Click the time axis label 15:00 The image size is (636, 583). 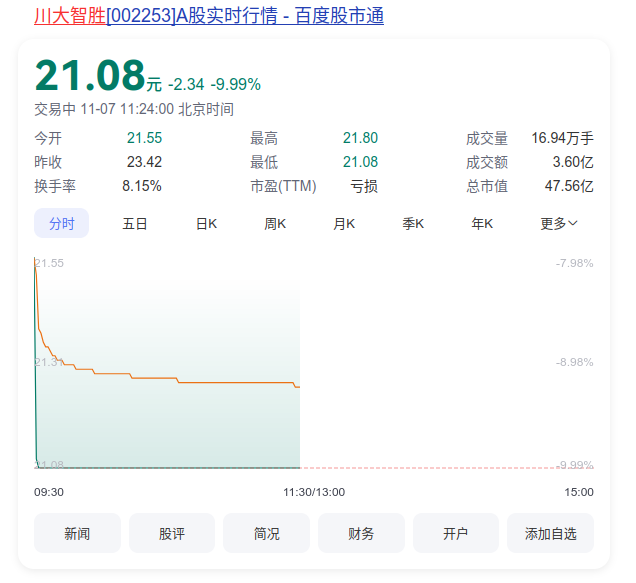point(579,492)
